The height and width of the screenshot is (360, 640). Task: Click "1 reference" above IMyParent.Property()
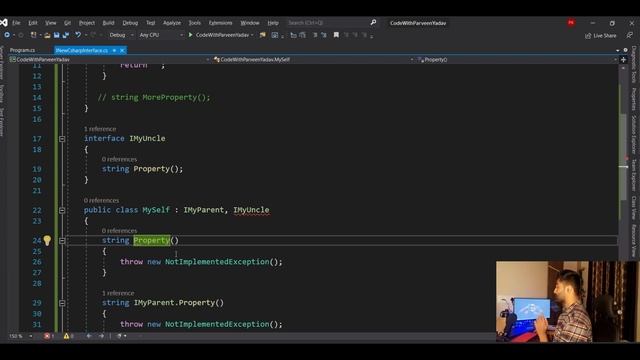tap(118, 293)
